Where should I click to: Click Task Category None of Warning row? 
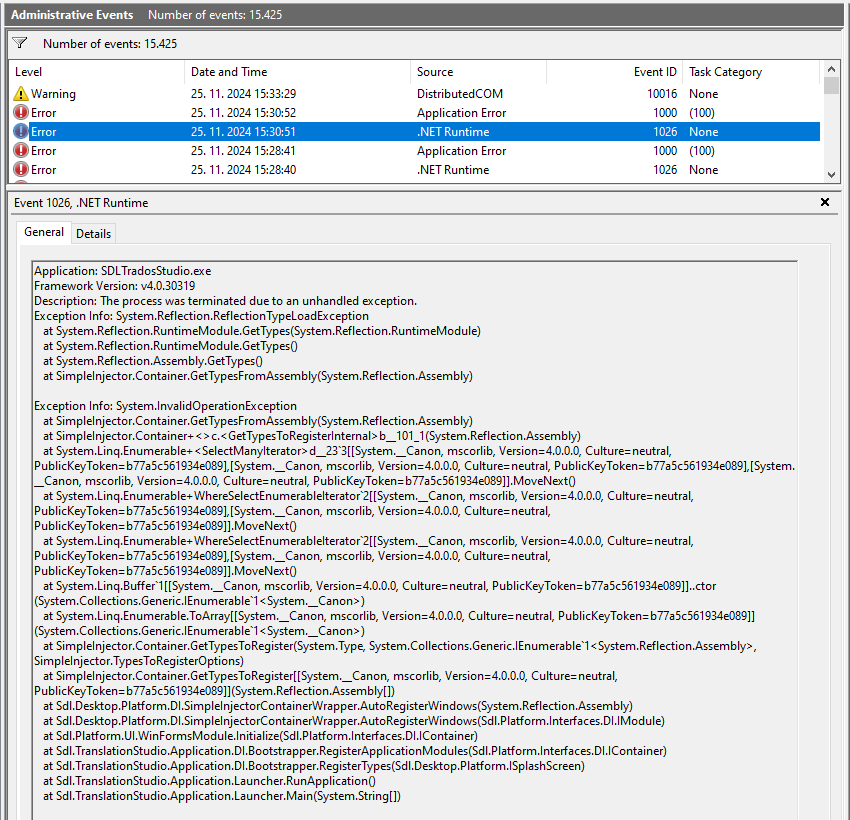[704, 94]
